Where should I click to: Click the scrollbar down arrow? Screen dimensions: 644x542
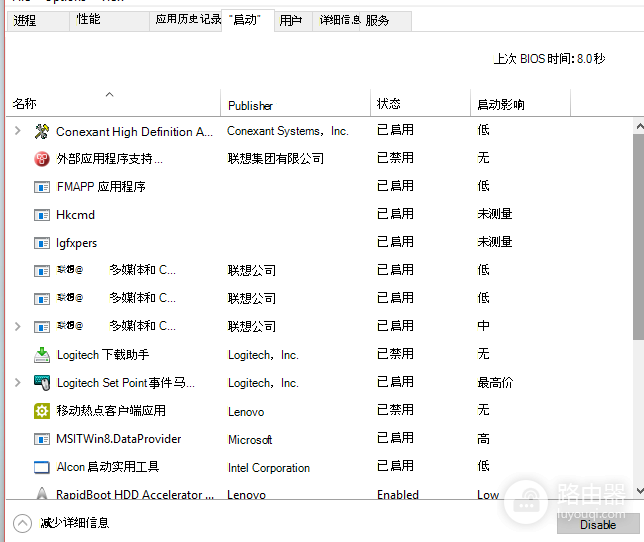(x=639, y=491)
